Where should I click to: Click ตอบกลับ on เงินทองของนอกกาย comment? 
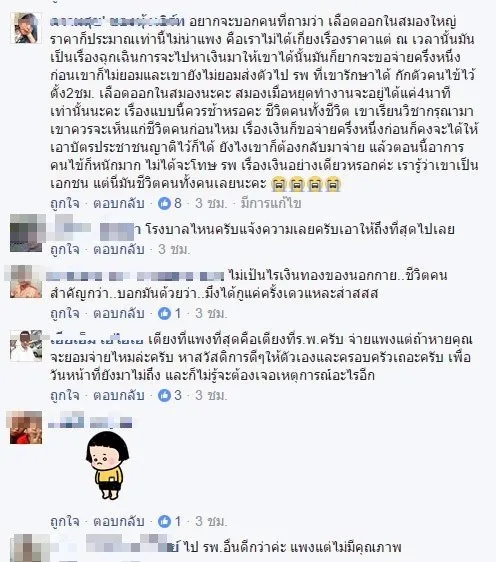coord(119,314)
